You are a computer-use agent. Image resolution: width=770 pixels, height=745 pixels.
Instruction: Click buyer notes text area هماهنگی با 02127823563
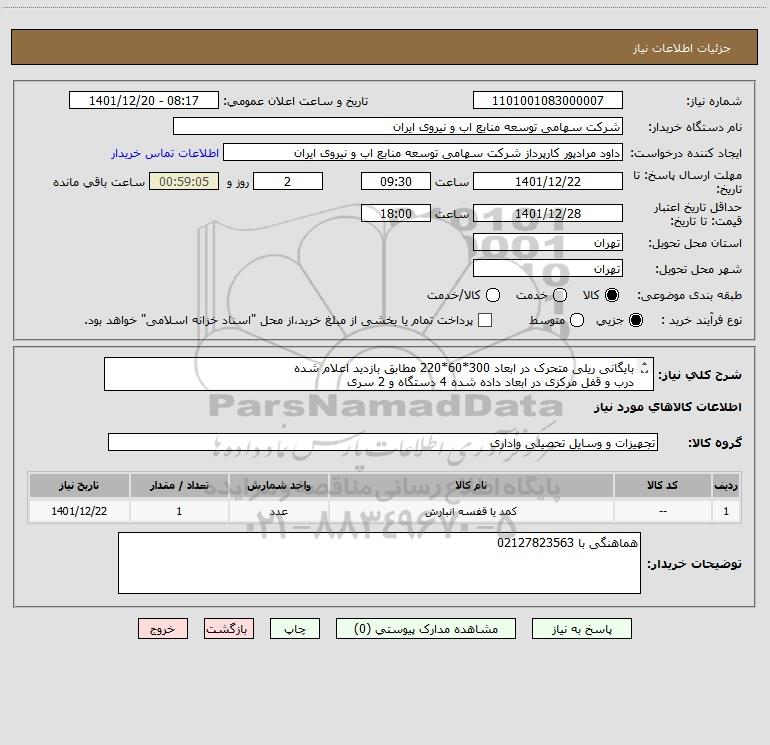379,563
